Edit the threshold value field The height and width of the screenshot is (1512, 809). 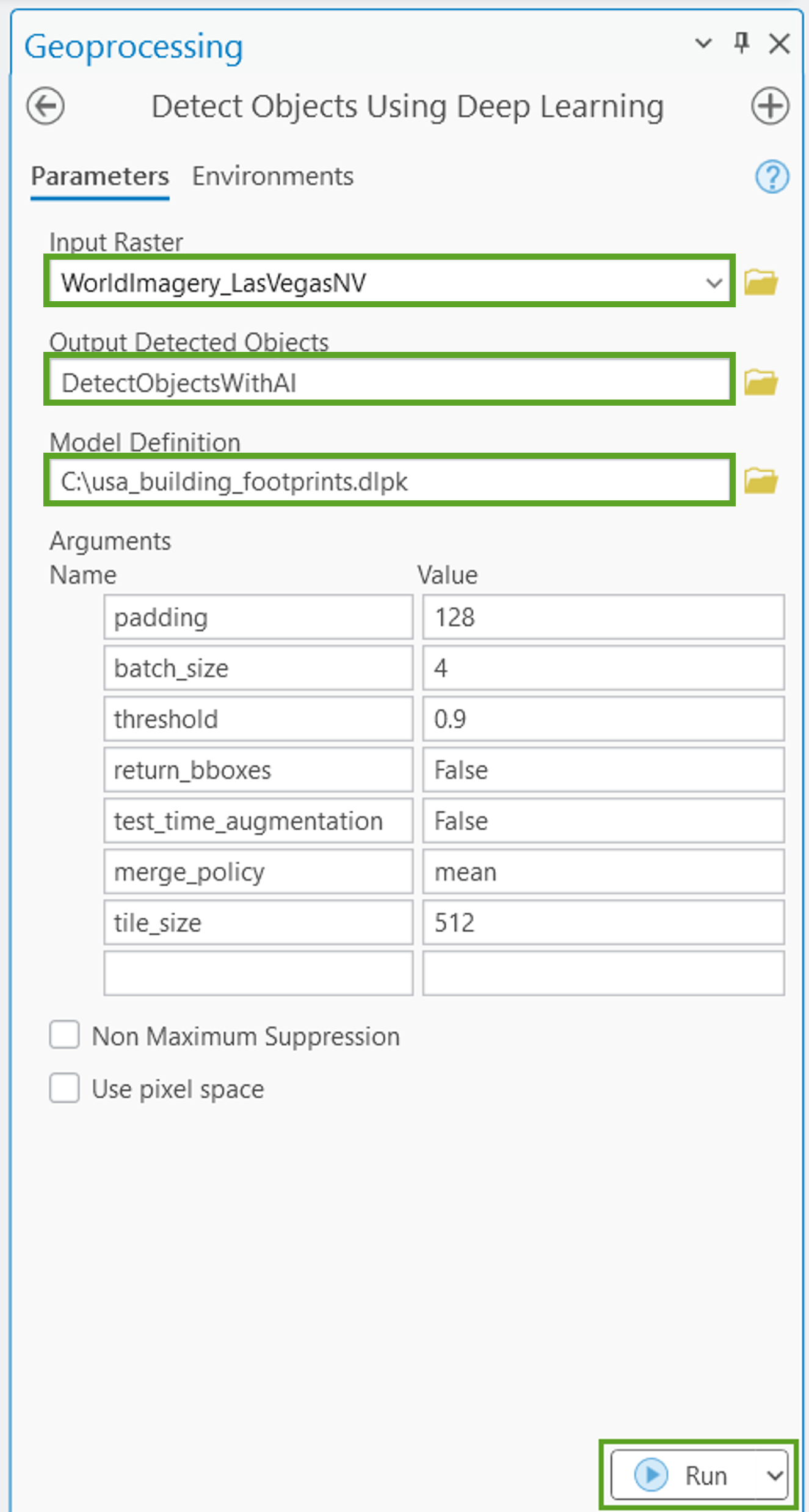tap(603, 720)
